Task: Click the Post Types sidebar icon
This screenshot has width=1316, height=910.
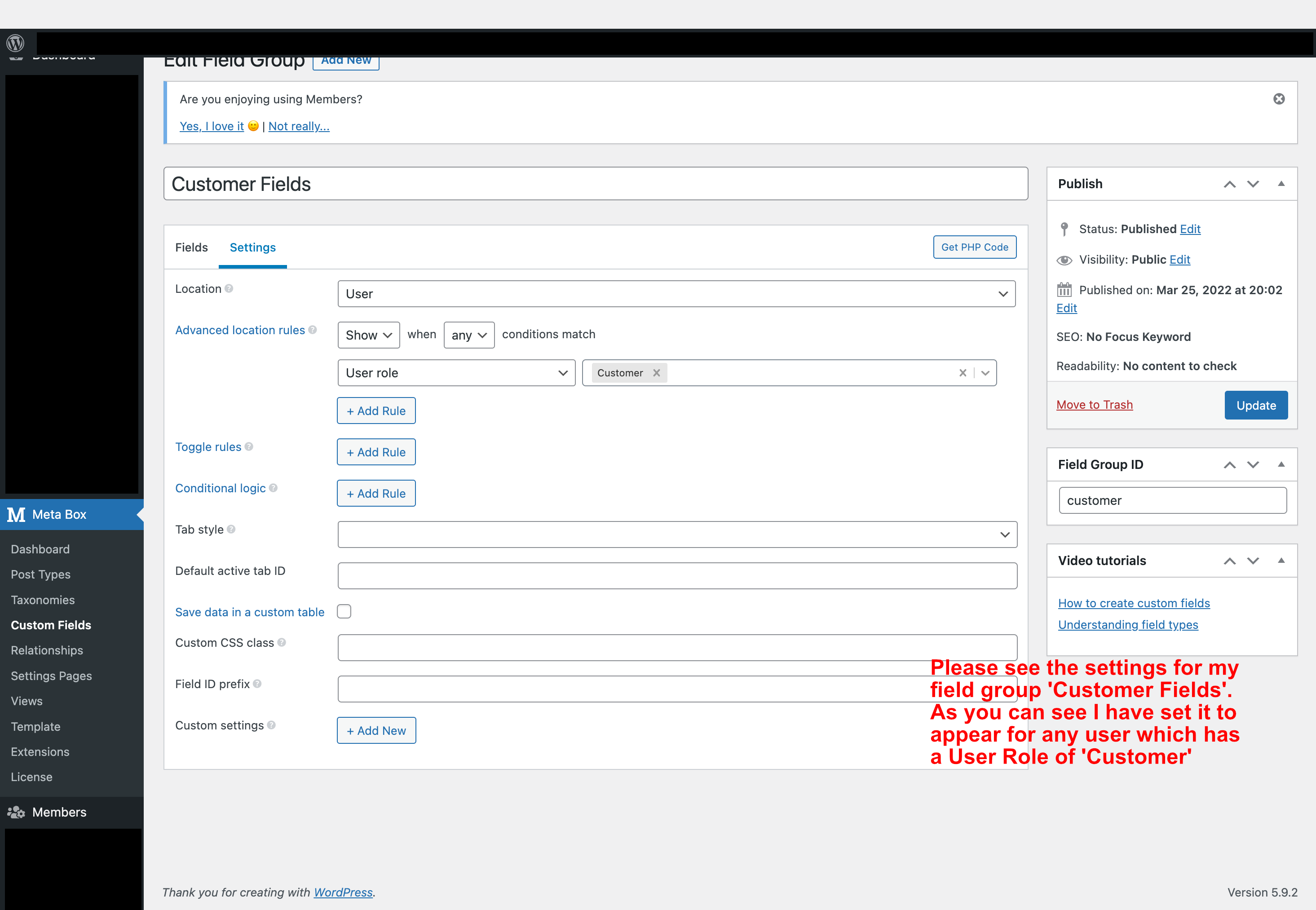Action: (41, 574)
